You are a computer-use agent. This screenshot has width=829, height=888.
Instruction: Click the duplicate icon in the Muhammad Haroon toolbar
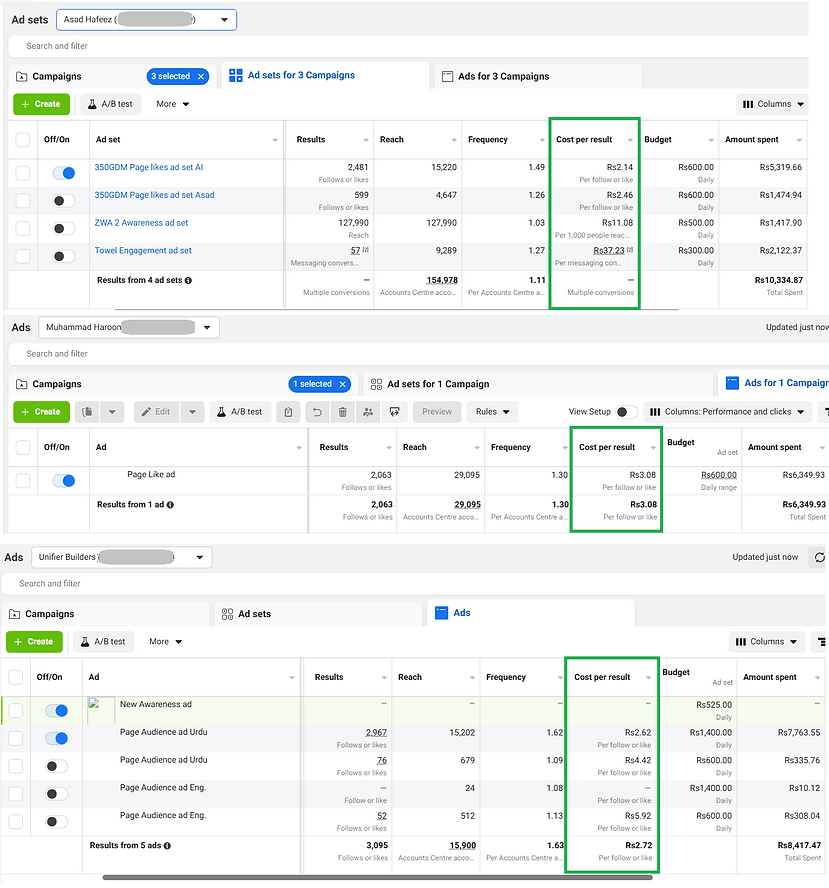(87, 412)
